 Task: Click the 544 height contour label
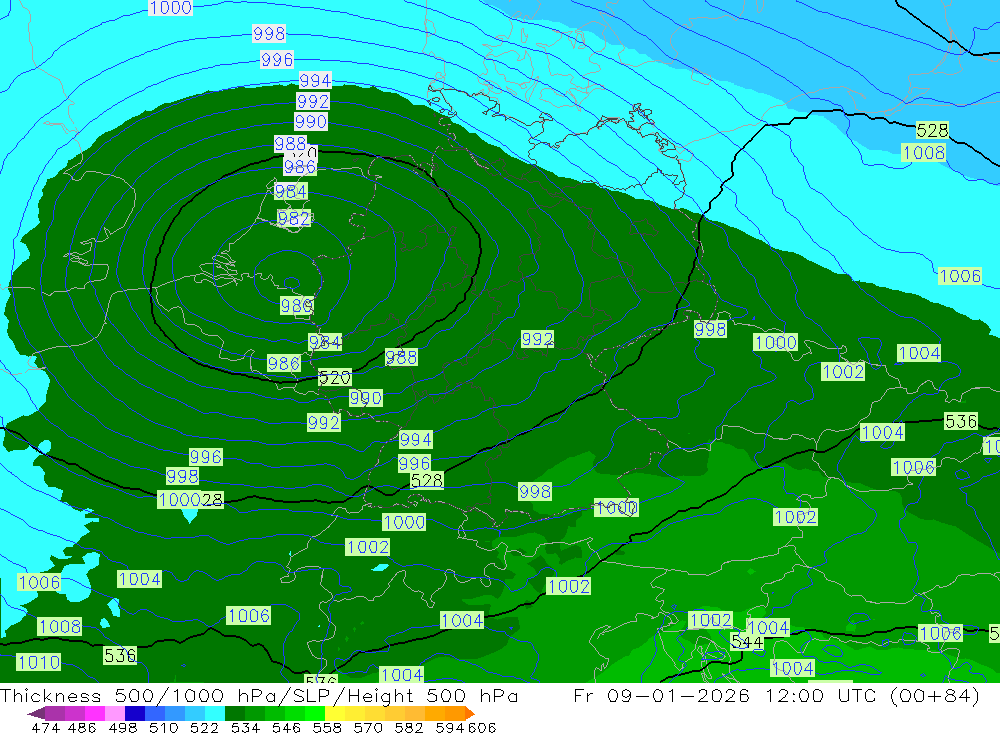pos(747,642)
